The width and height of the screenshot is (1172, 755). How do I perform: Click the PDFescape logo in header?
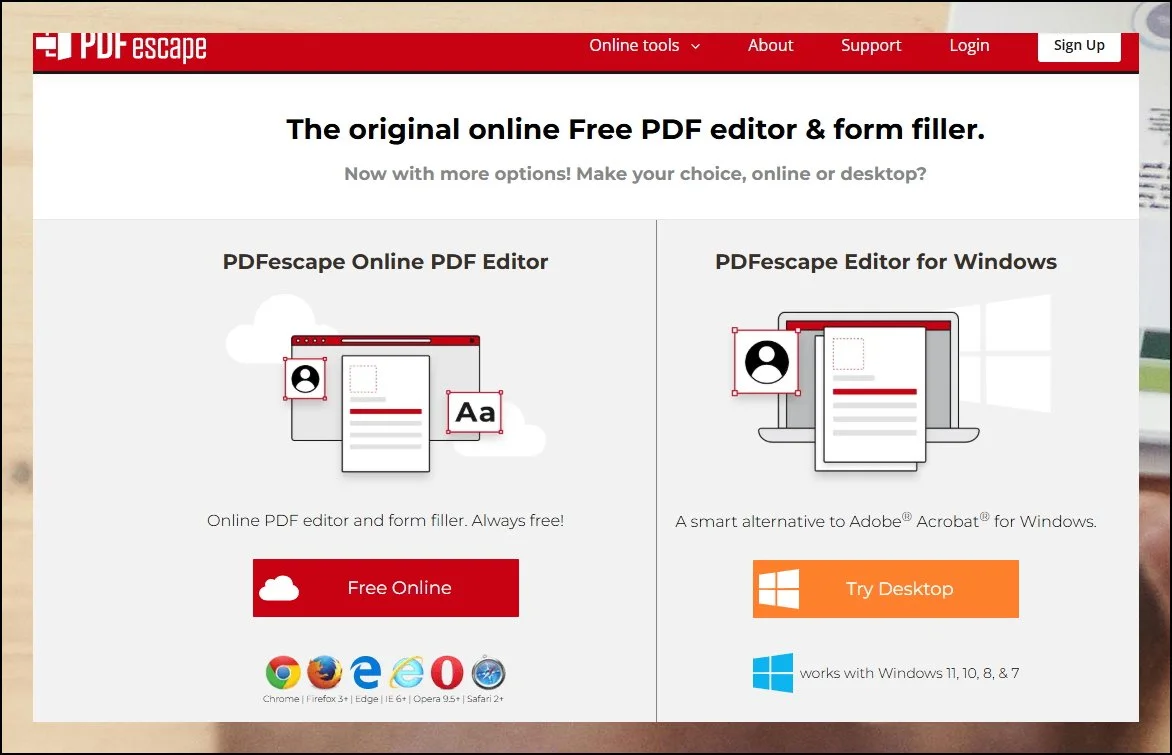[x=121, y=46]
